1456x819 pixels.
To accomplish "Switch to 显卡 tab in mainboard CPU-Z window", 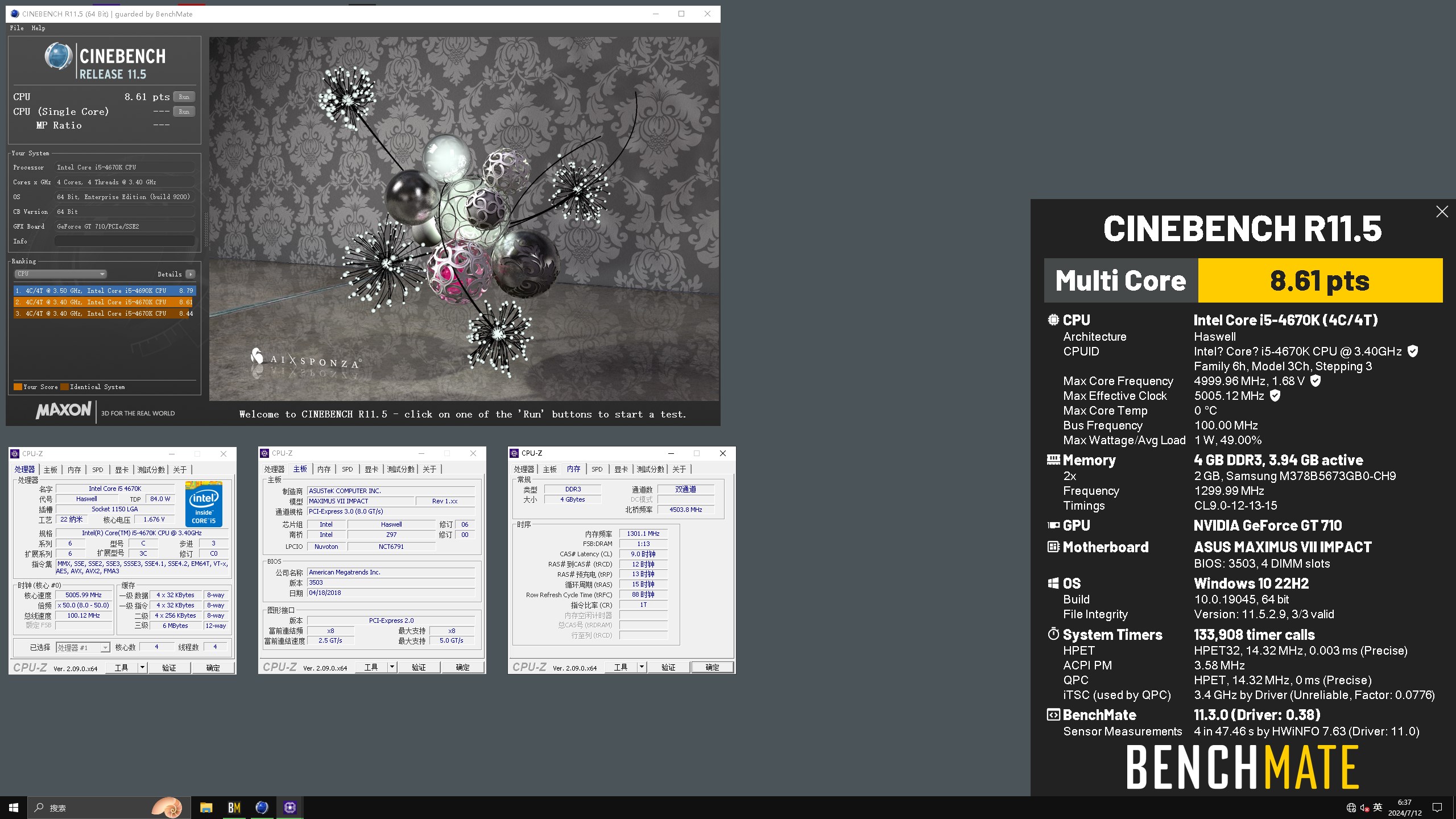I will point(371,469).
